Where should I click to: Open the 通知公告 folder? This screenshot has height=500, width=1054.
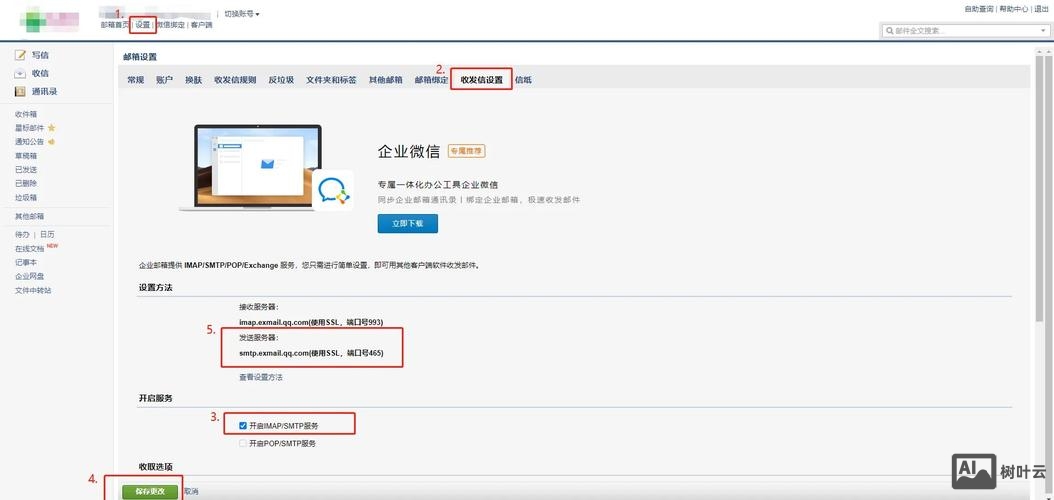[x=30, y=142]
